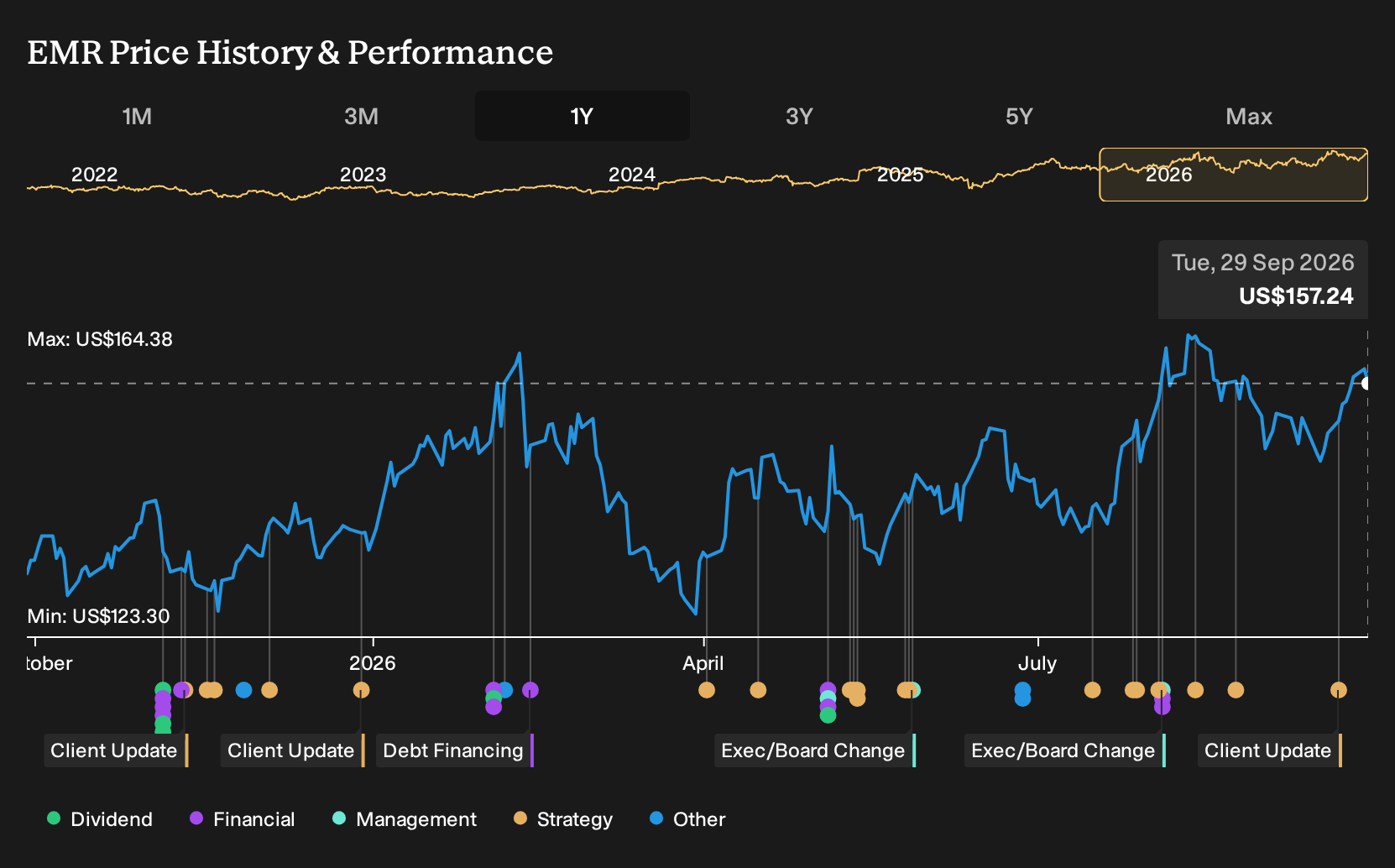The image size is (1395, 868).
Task: Click the 2024 label in overview chart
Action: coord(631,175)
